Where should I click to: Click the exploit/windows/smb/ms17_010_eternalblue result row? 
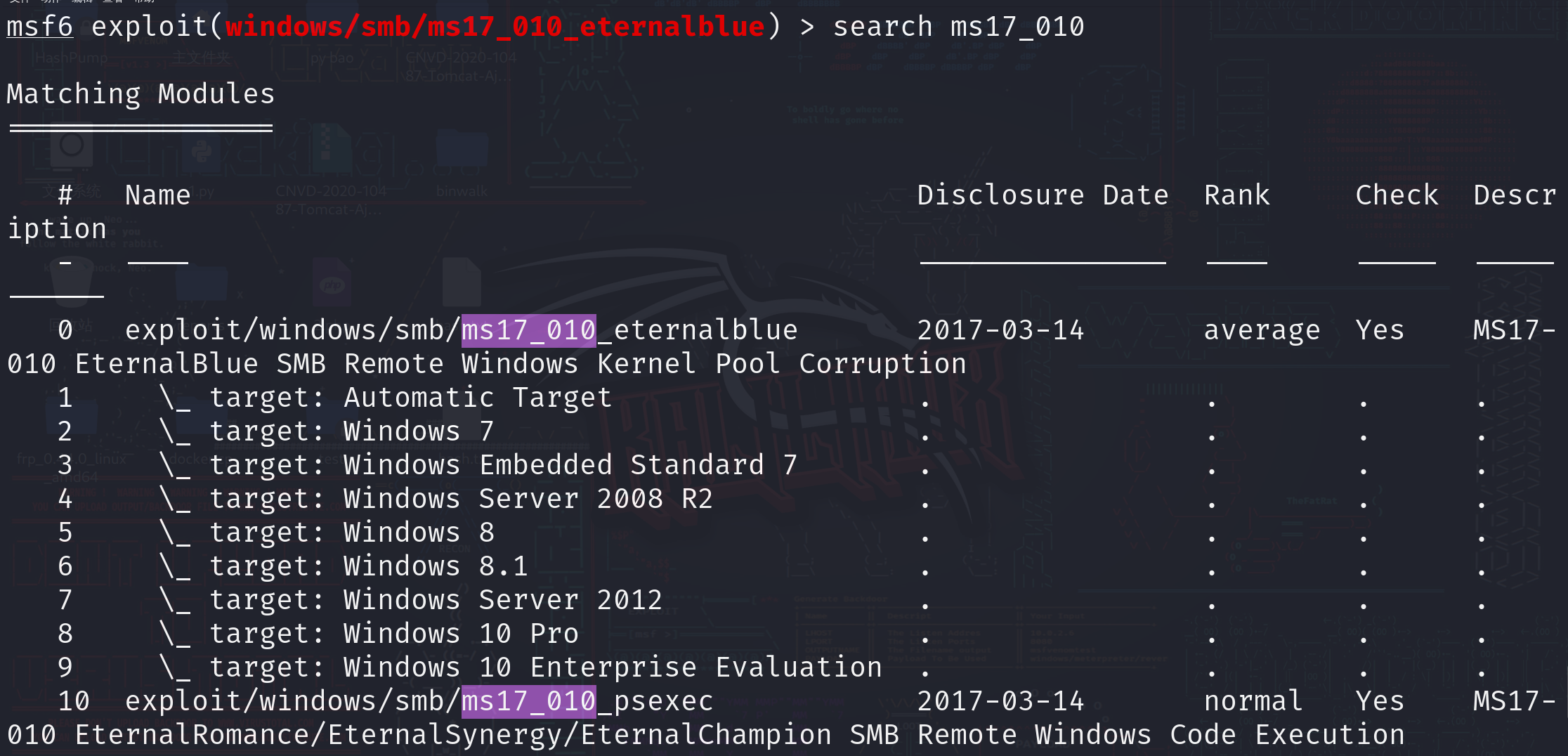(x=461, y=330)
